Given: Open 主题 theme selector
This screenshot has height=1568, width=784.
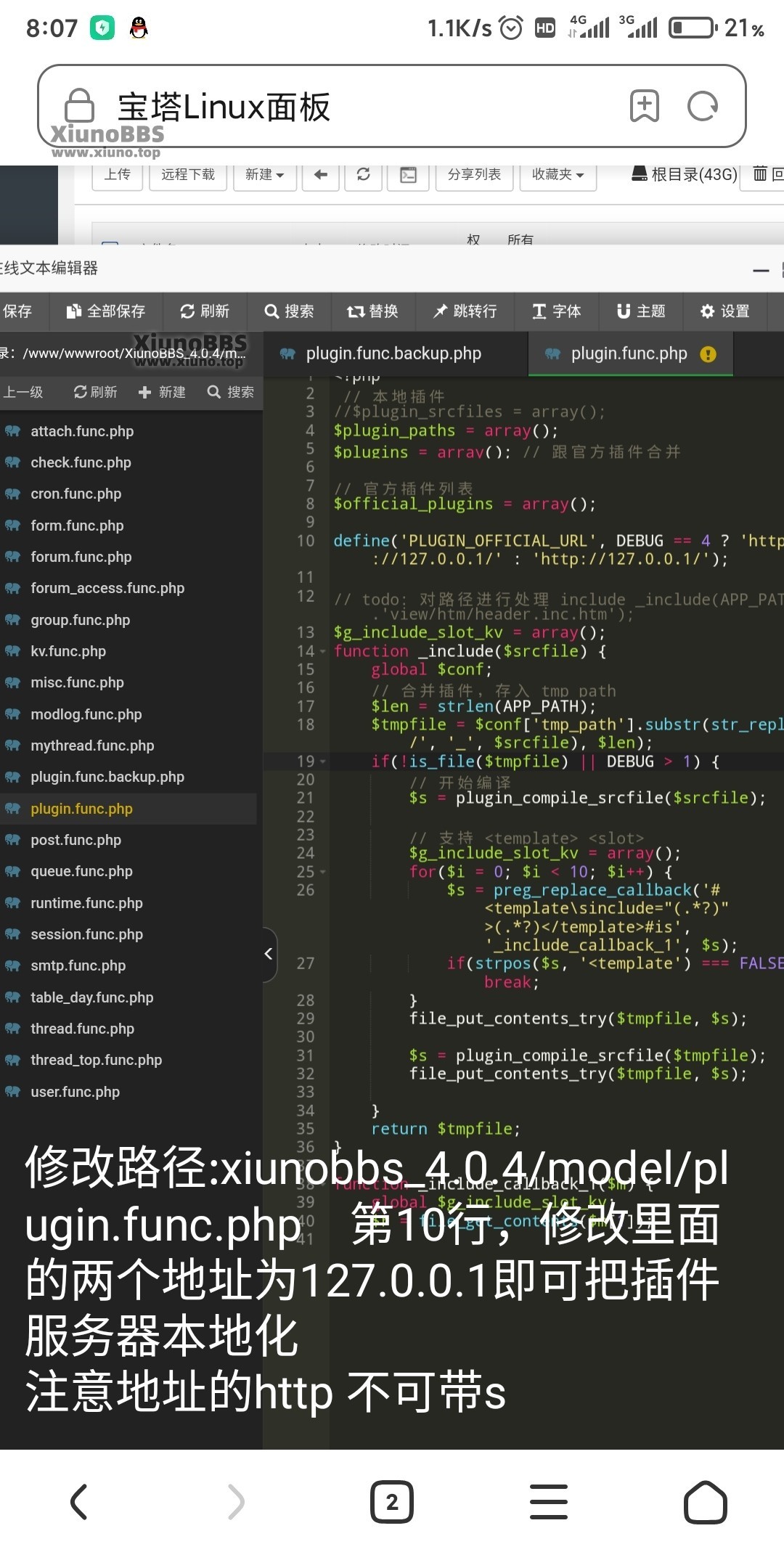Looking at the screenshot, I should point(641,311).
